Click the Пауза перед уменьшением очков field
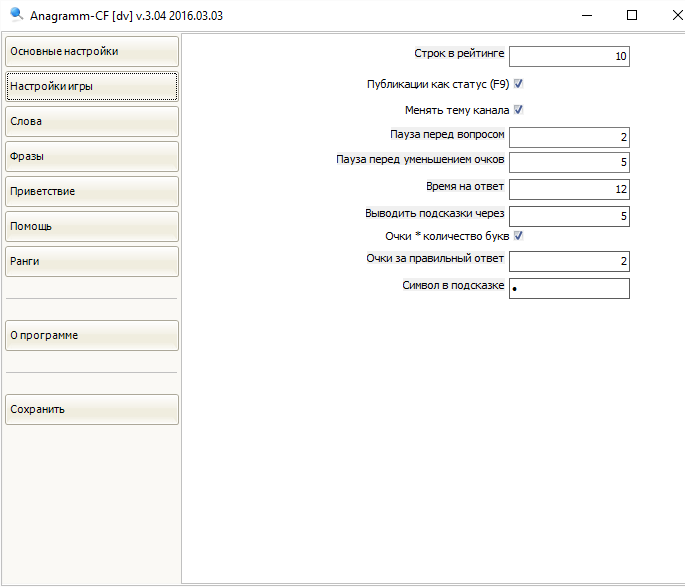 pyautogui.click(x=569, y=163)
